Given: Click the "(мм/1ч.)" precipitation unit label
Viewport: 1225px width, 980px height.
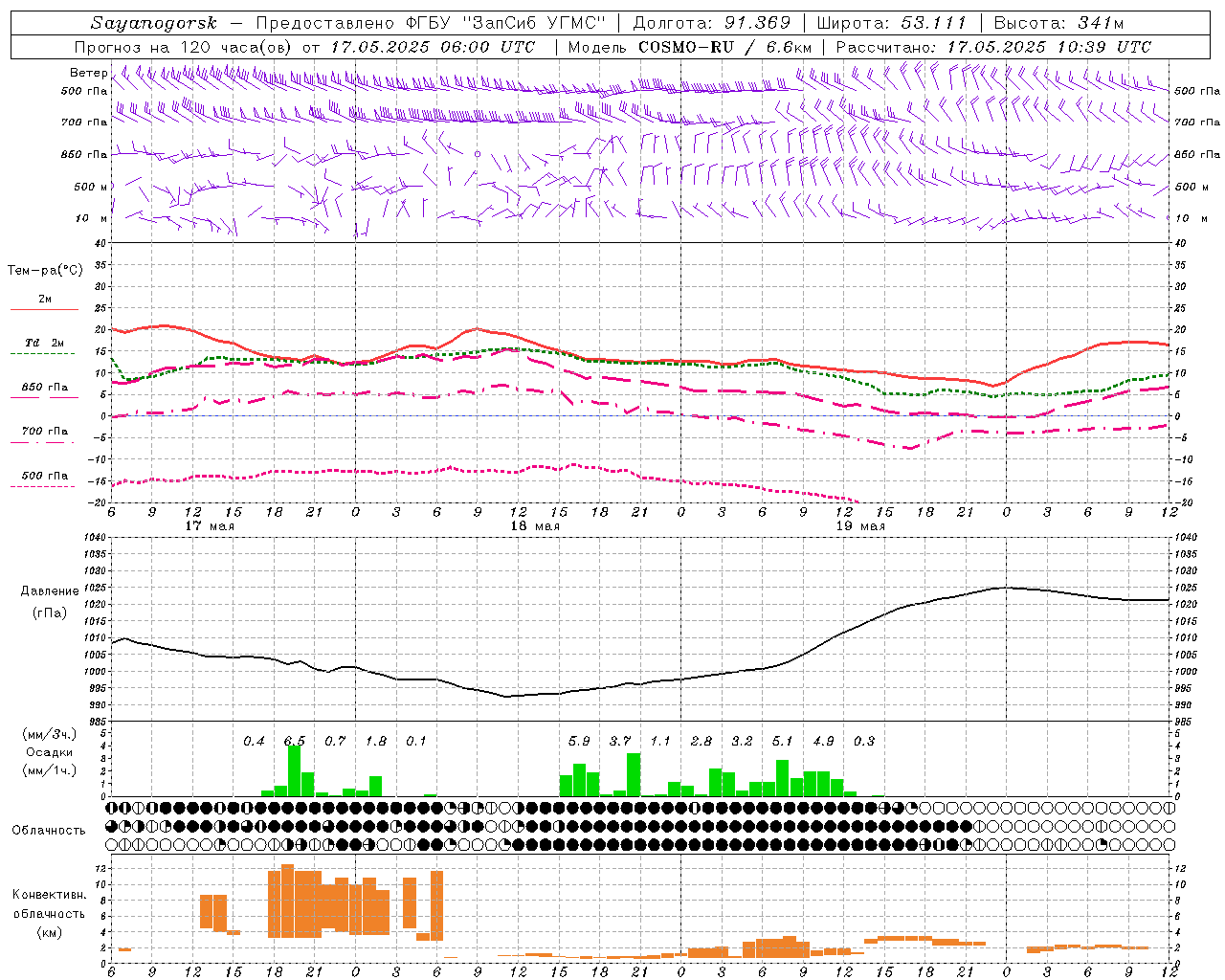Looking at the screenshot, I should 49,770.
